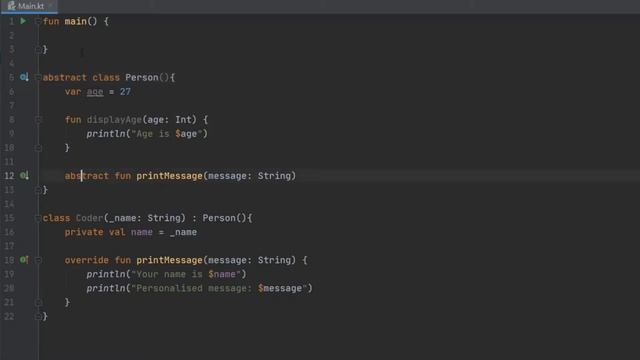
Task: Click 'println' call on line 20
Action: tap(106, 288)
